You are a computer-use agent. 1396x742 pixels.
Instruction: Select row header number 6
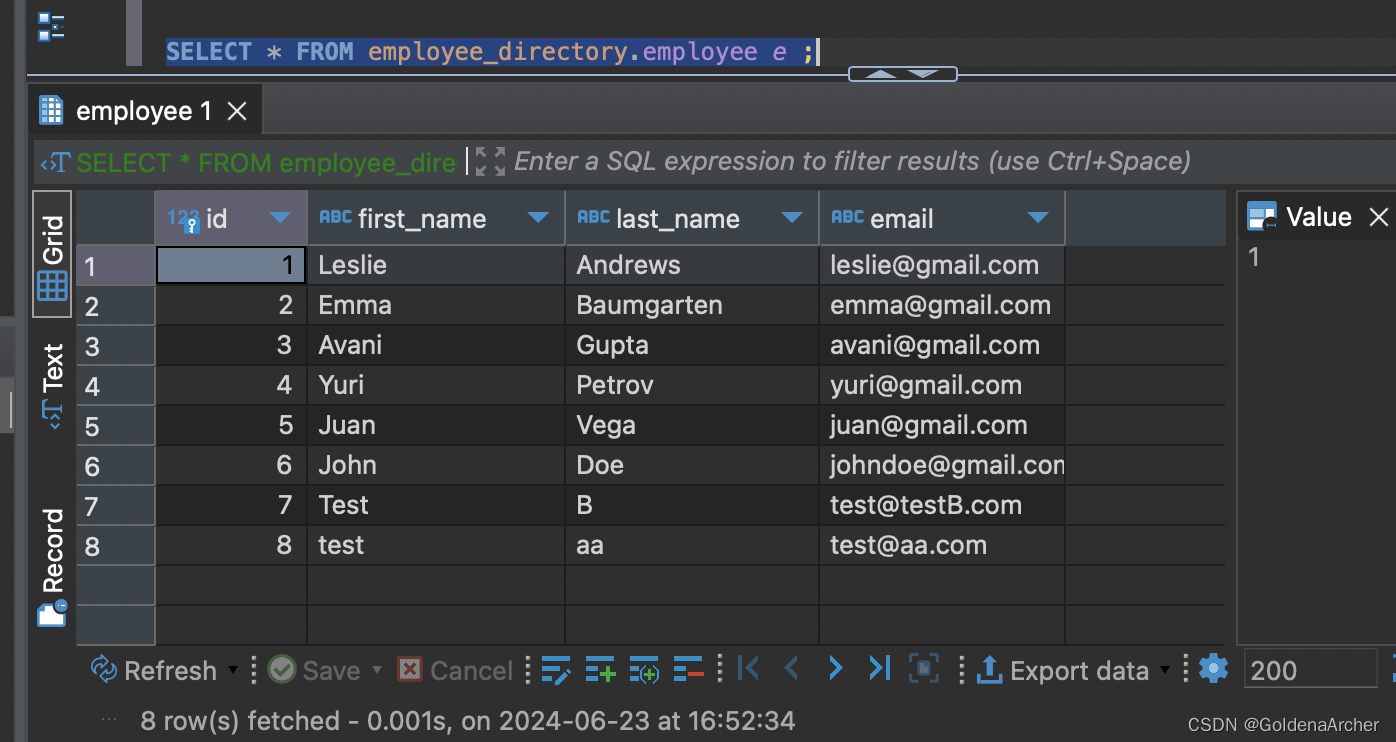tap(116, 466)
